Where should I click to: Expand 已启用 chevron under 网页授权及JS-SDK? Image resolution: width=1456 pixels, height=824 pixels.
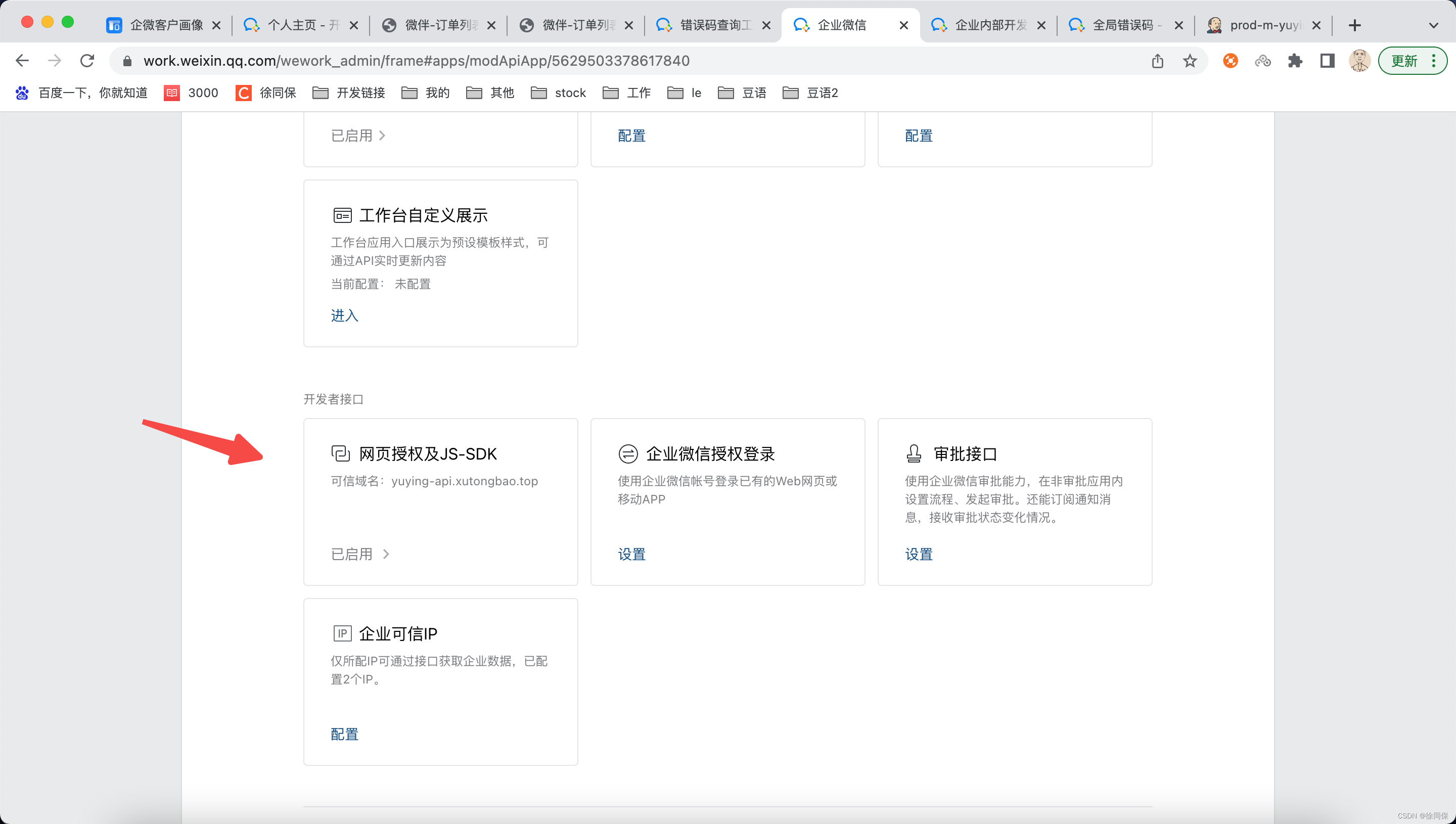[386, 554]
